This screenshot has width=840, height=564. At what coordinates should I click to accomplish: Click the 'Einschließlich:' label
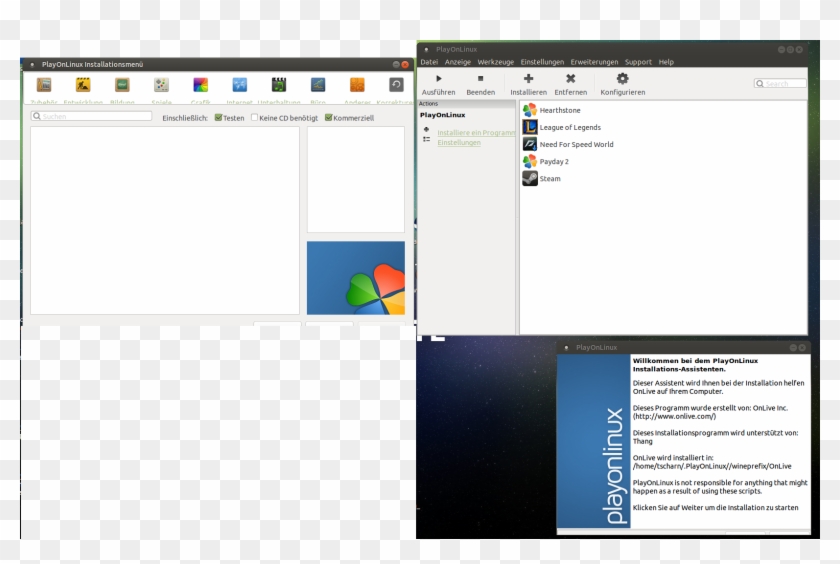tap(185, 118)
